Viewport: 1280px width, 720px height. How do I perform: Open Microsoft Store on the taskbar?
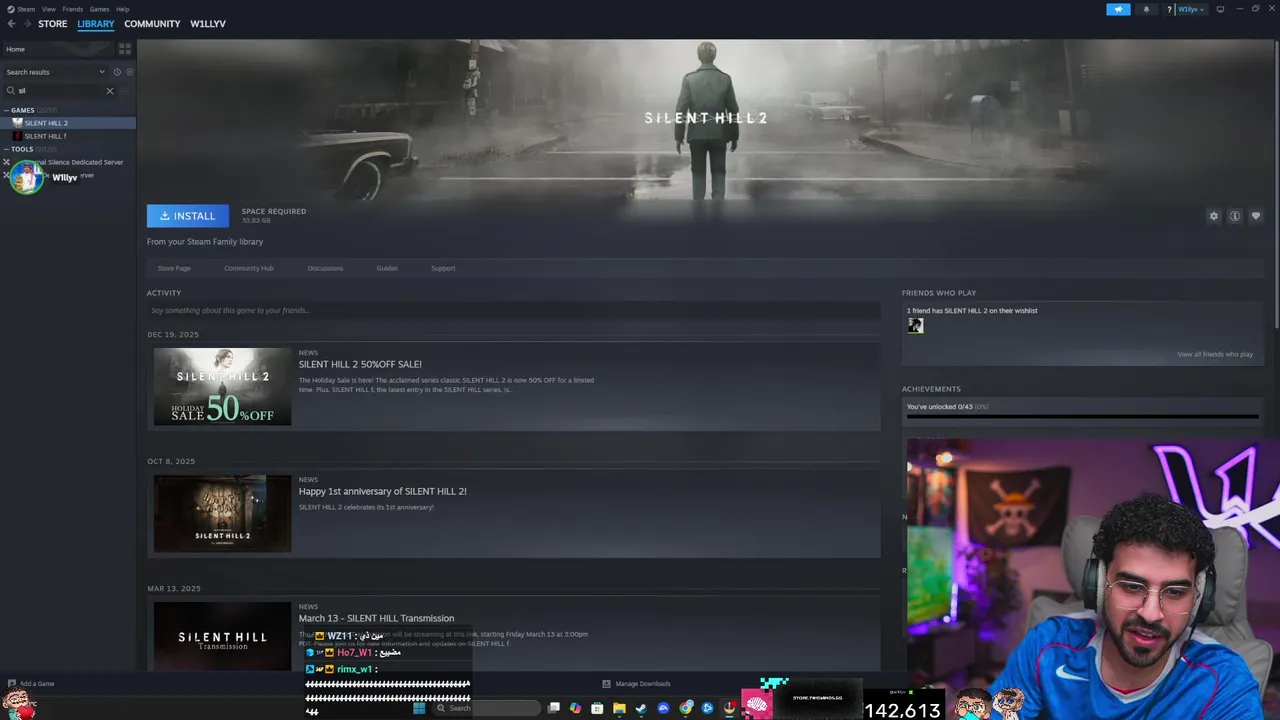pos(597,708)
